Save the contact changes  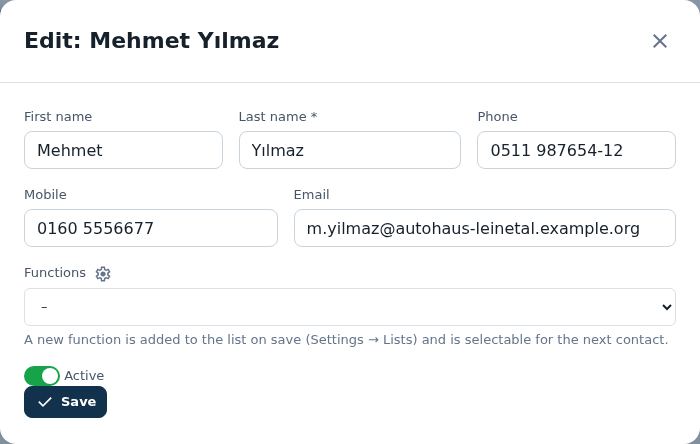point(66,402)
